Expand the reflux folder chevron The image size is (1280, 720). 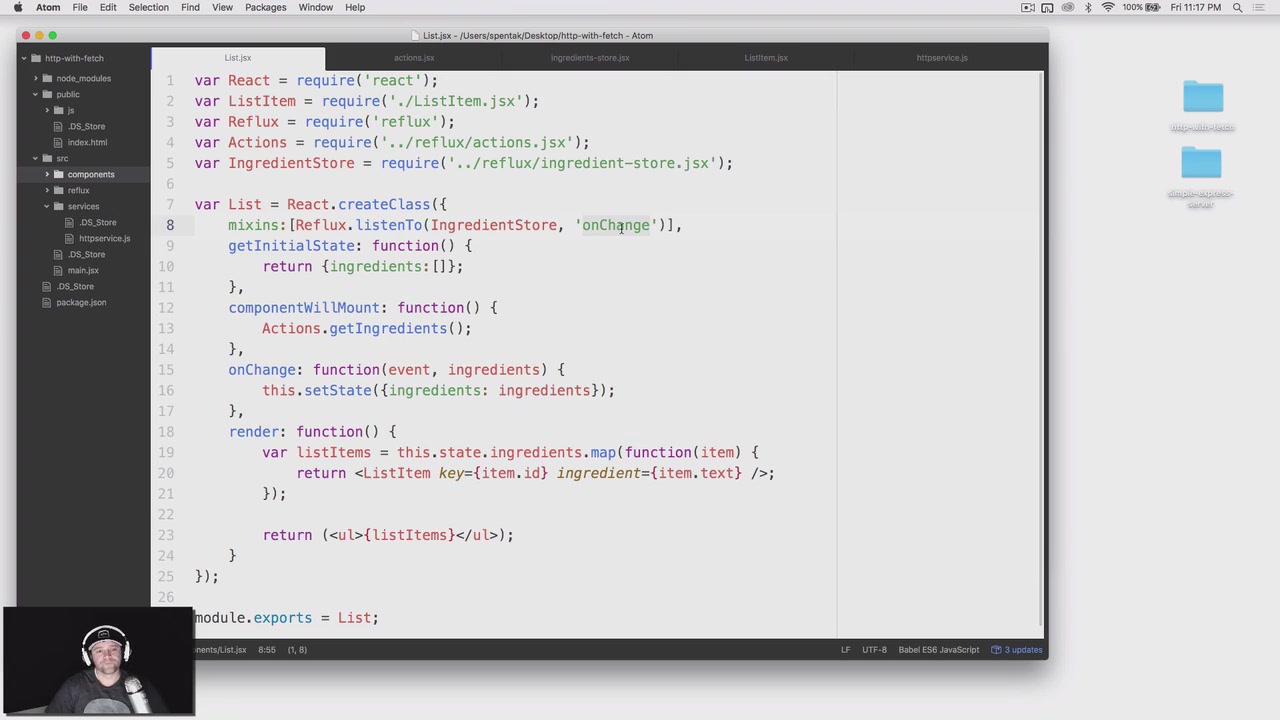click(x=46, y=190)
